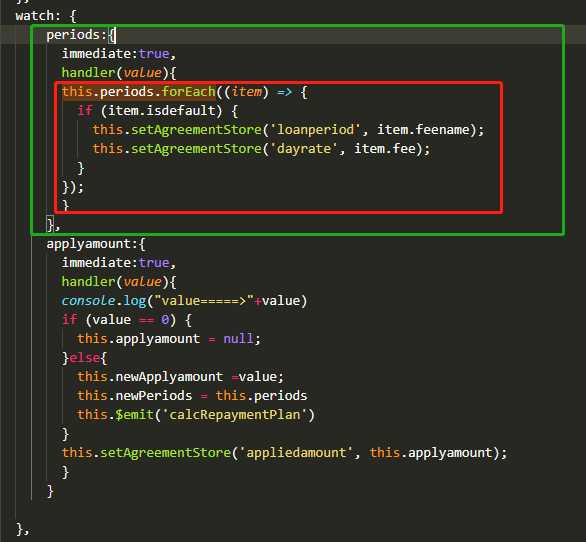586x542 pixels.
Task: Click the 'calcRepaymentPlan' event string
Action: (234, 415)
